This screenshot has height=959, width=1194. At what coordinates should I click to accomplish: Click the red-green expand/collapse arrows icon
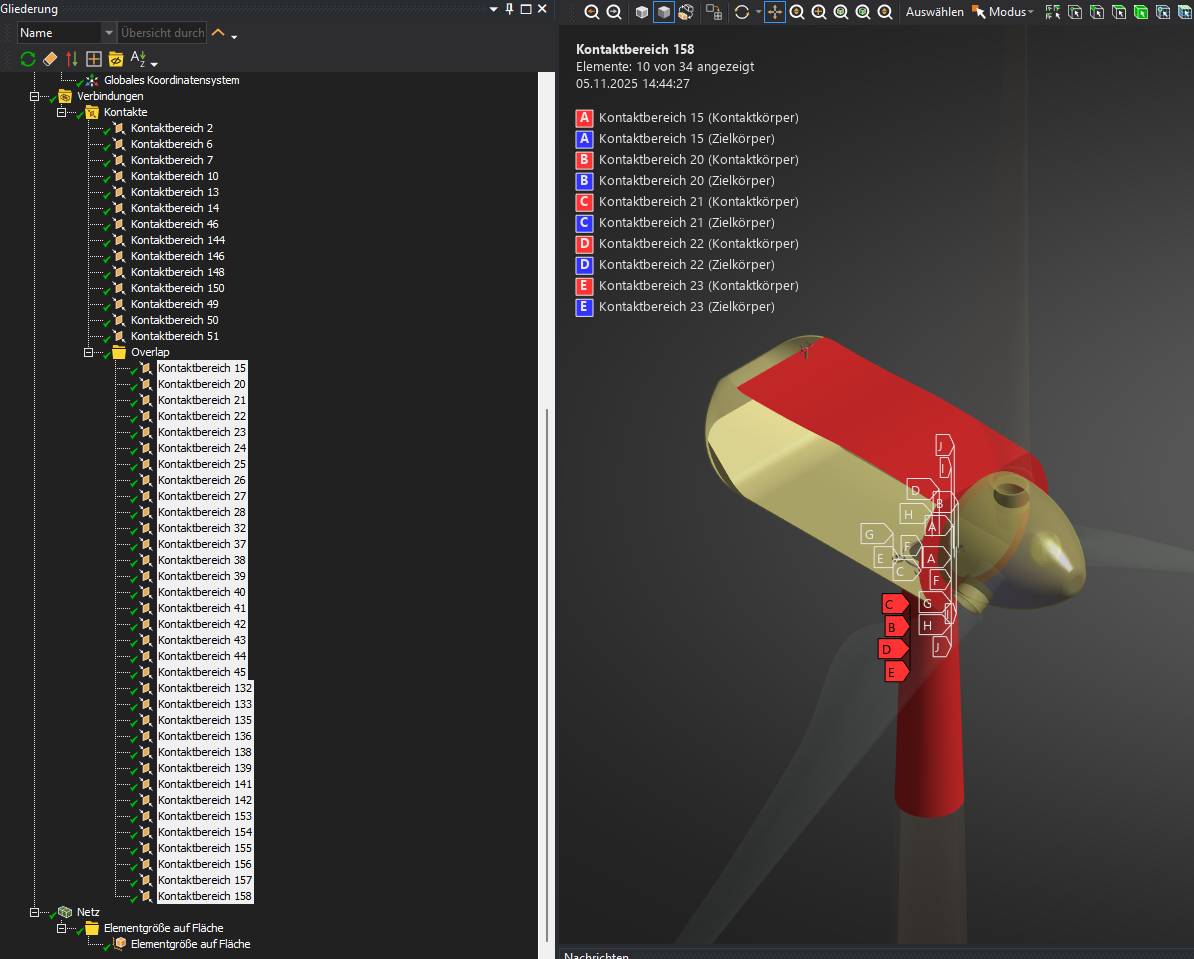tap(72, 59)
